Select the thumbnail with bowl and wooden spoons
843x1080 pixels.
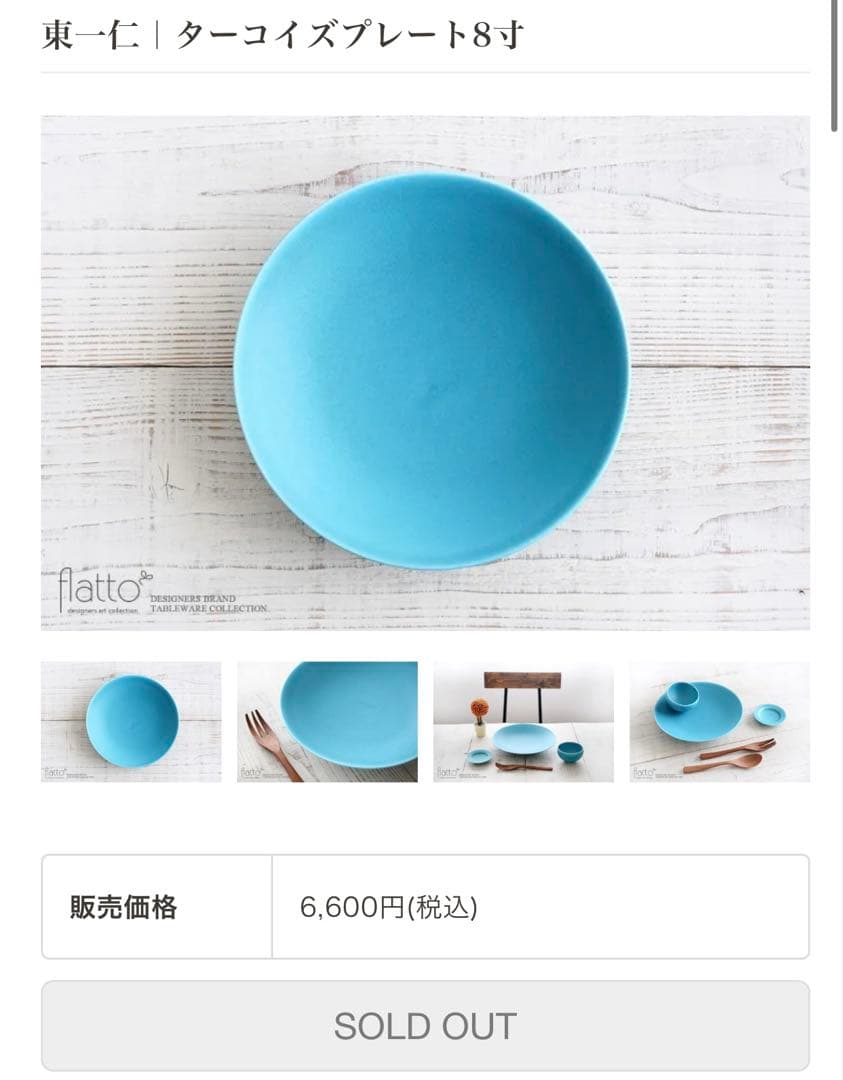[720, 722]
